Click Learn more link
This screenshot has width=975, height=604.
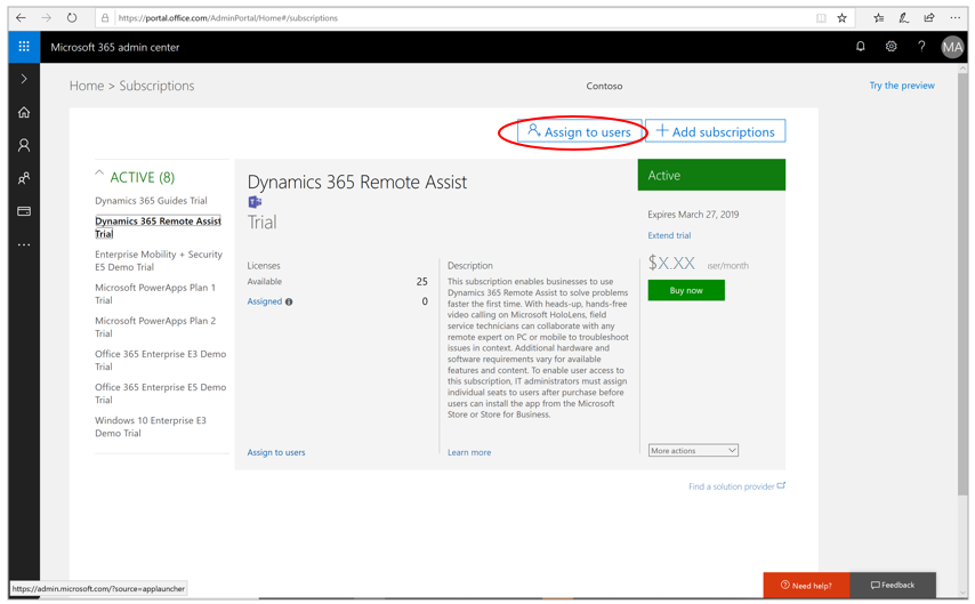[x=469, y=452]
